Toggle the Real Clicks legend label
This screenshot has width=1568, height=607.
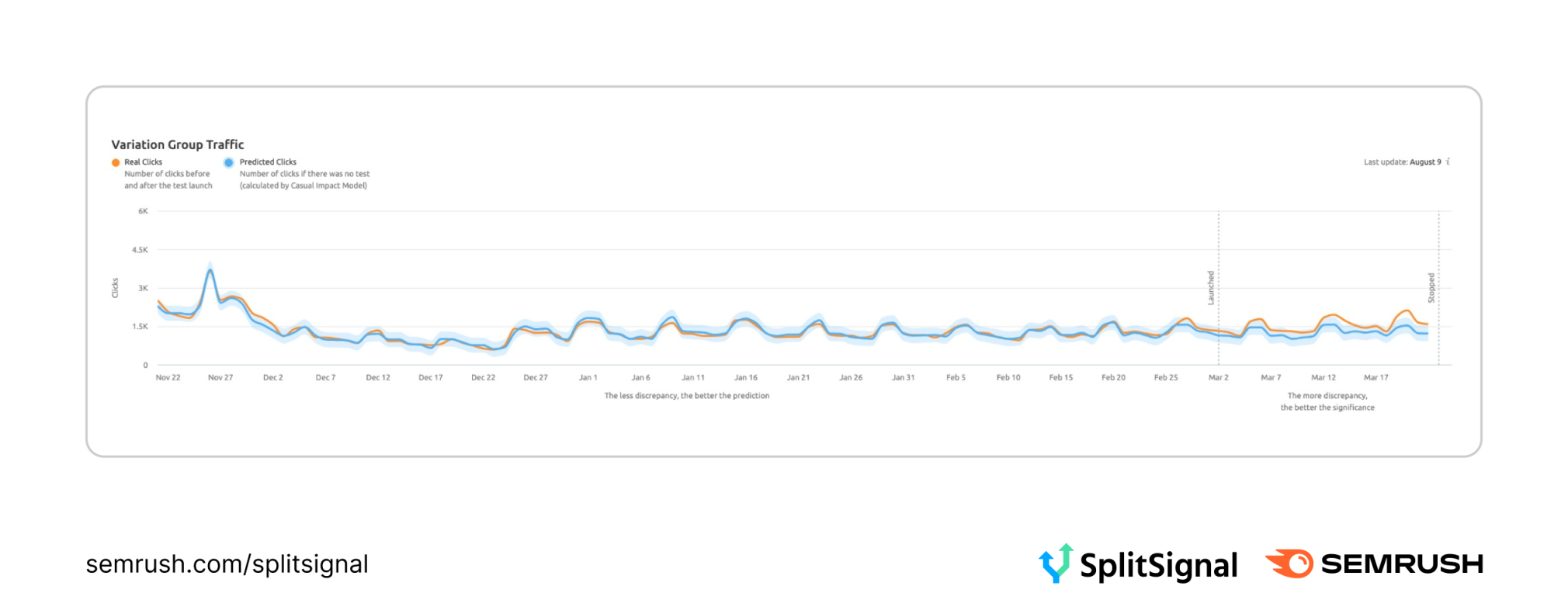[x=144, y=162]
